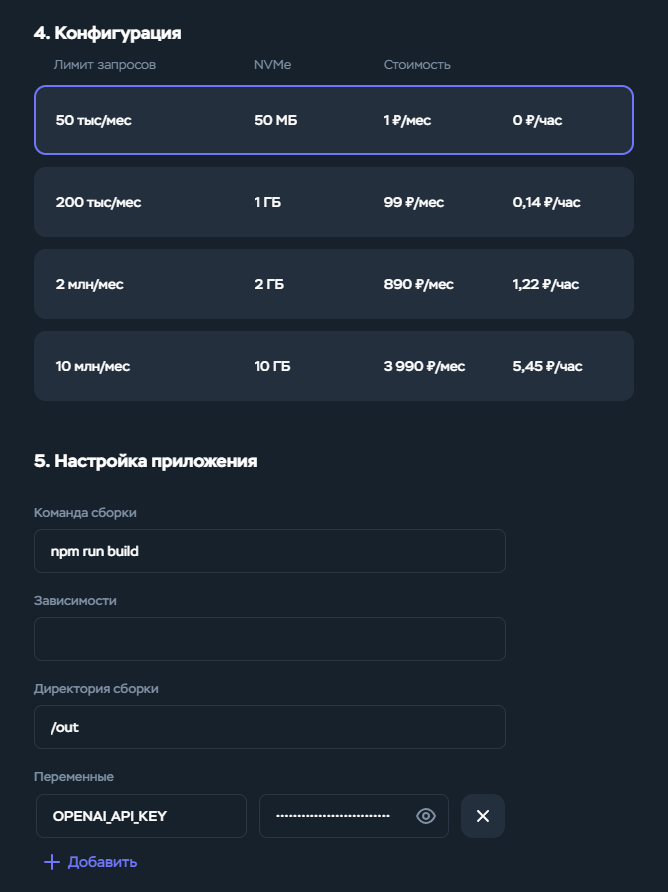Reveal the hidden OPENAI_API_KEY value with eye icon

point(426,816)
